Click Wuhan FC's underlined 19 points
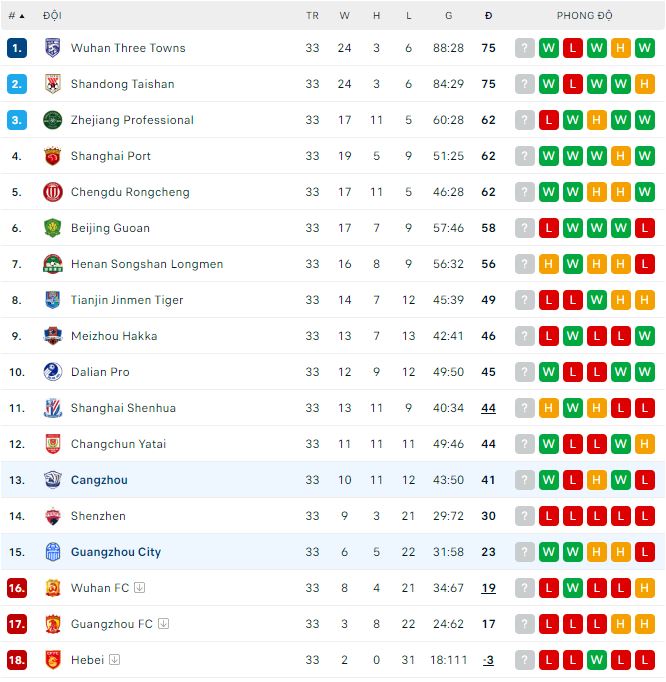Screen dimensions: 666x682 [489, 588]
